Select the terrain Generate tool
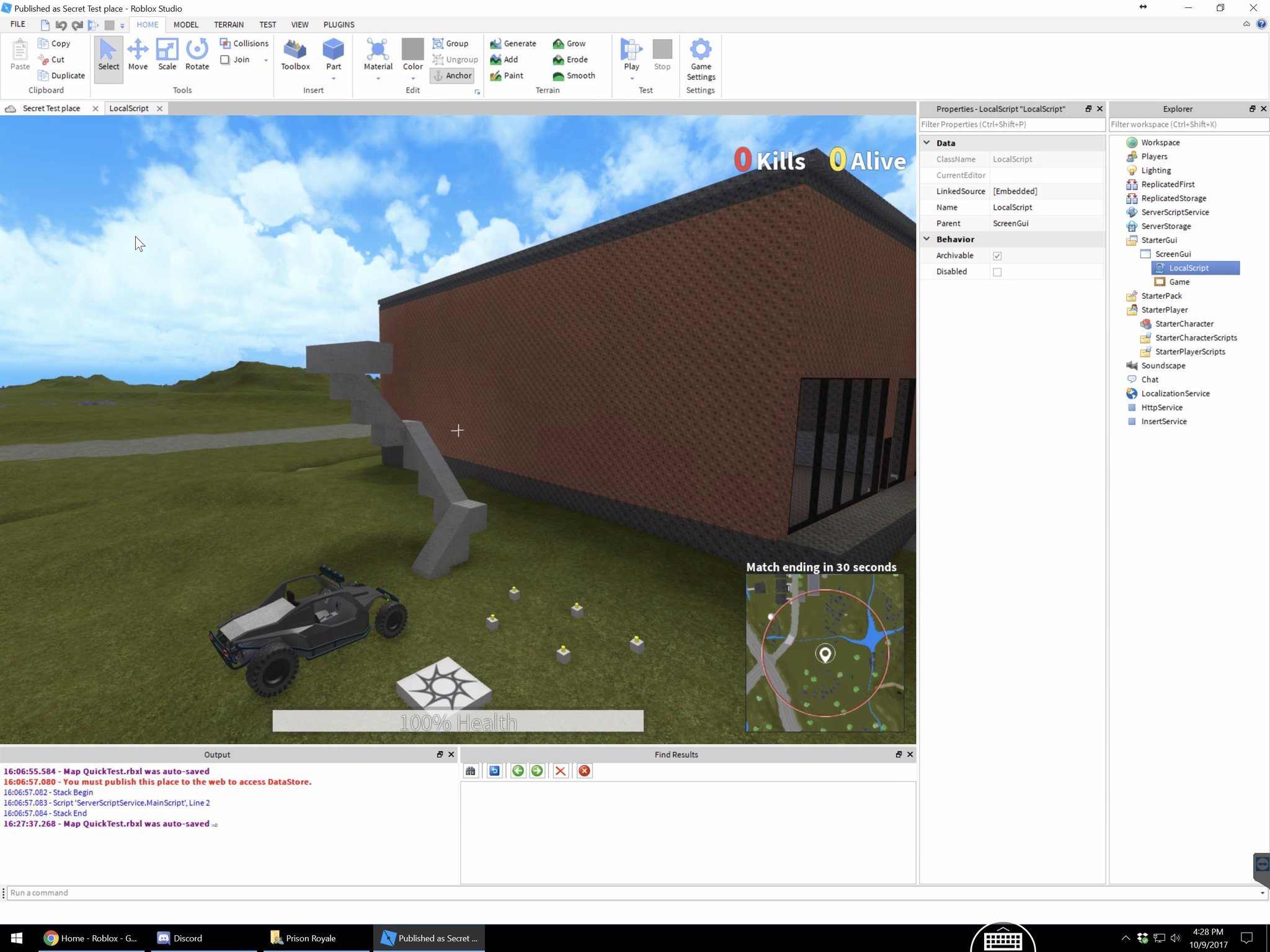1270x952 pixels. [513, 43]
